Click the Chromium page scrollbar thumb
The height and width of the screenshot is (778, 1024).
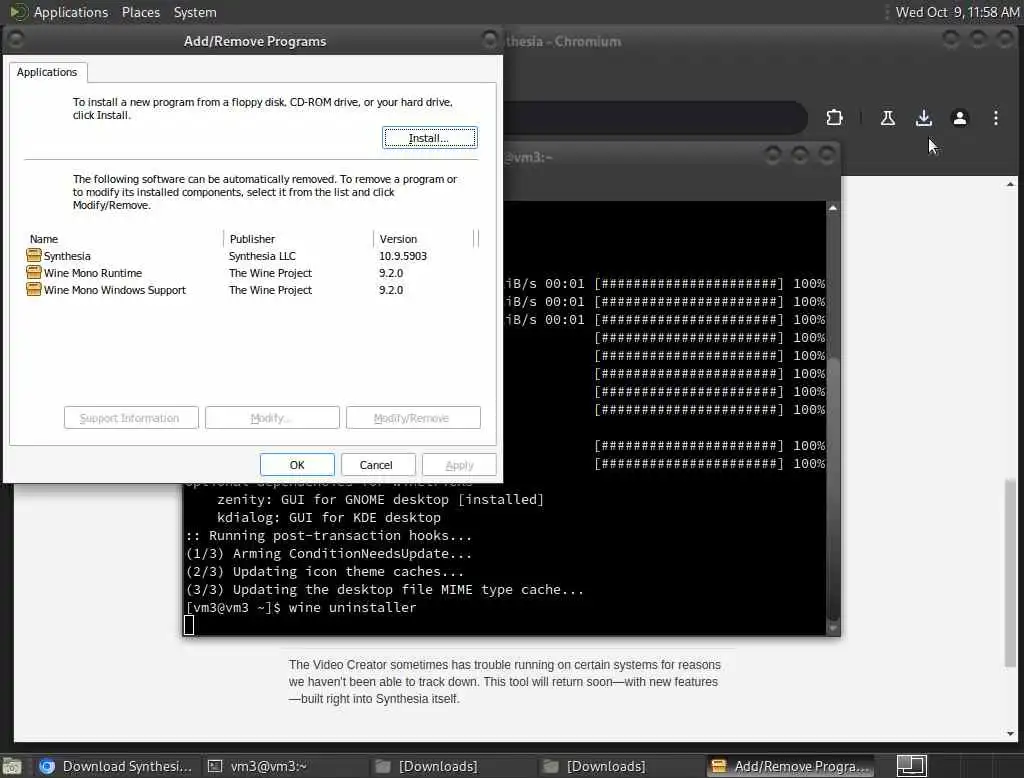tap(1010, 572)
